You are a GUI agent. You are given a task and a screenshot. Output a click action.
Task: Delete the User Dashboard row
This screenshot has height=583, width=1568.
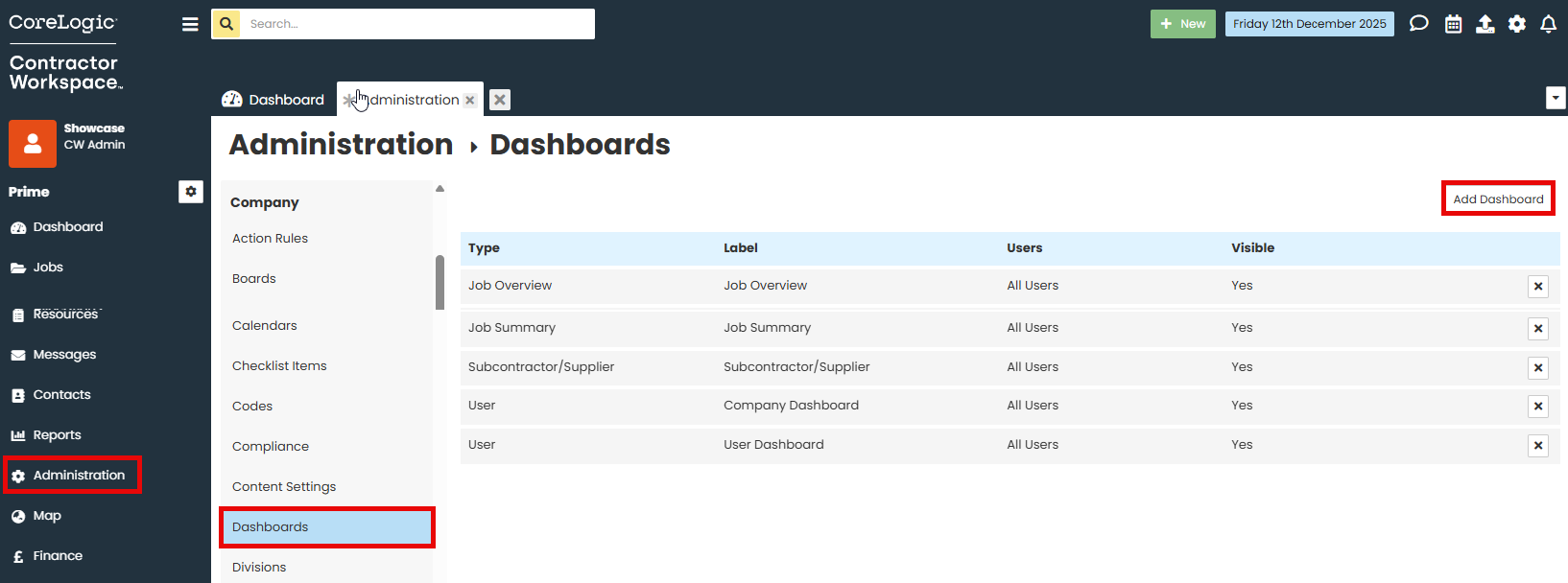1538,446
